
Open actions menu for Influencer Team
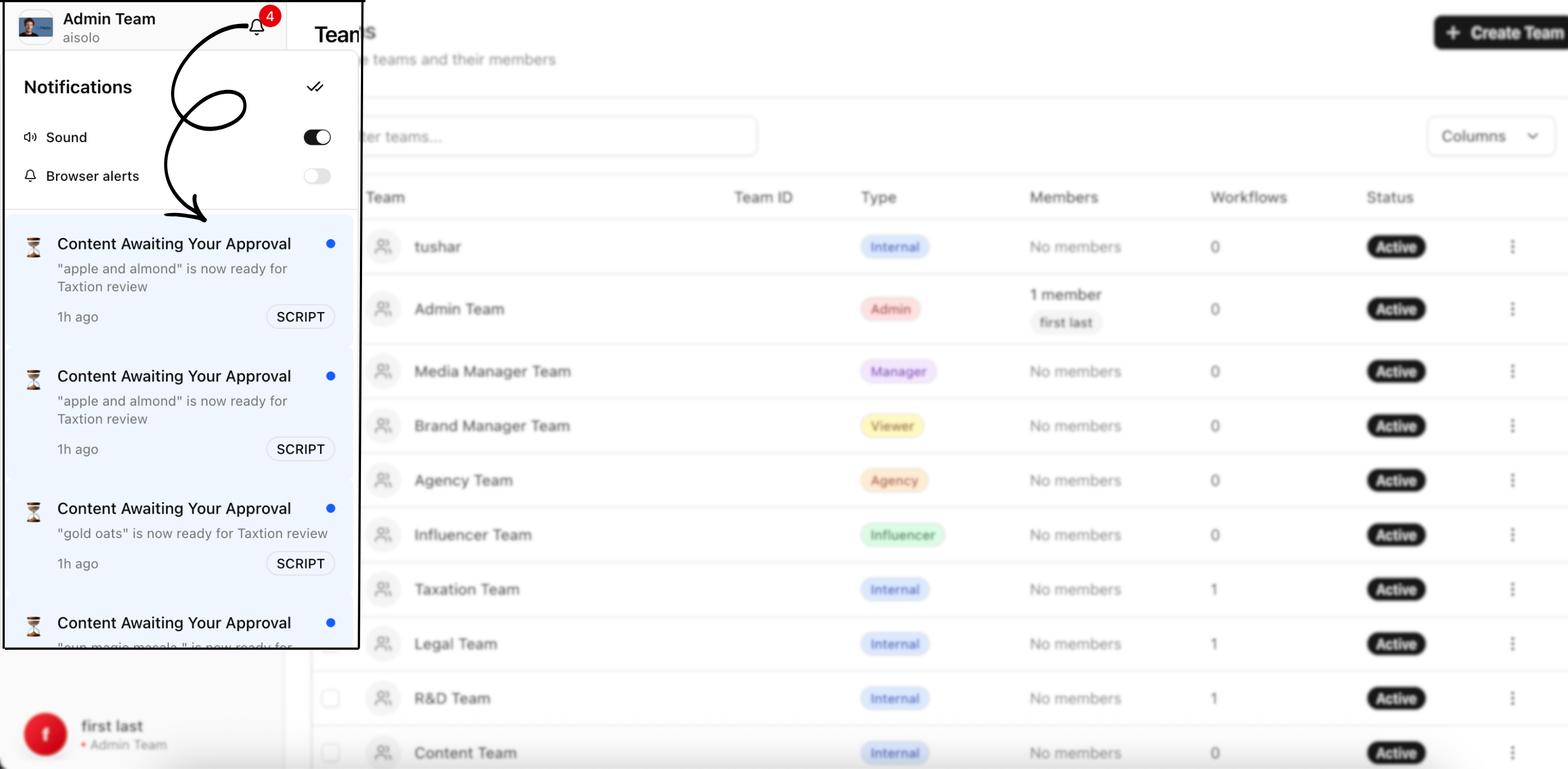point(1512,535)
